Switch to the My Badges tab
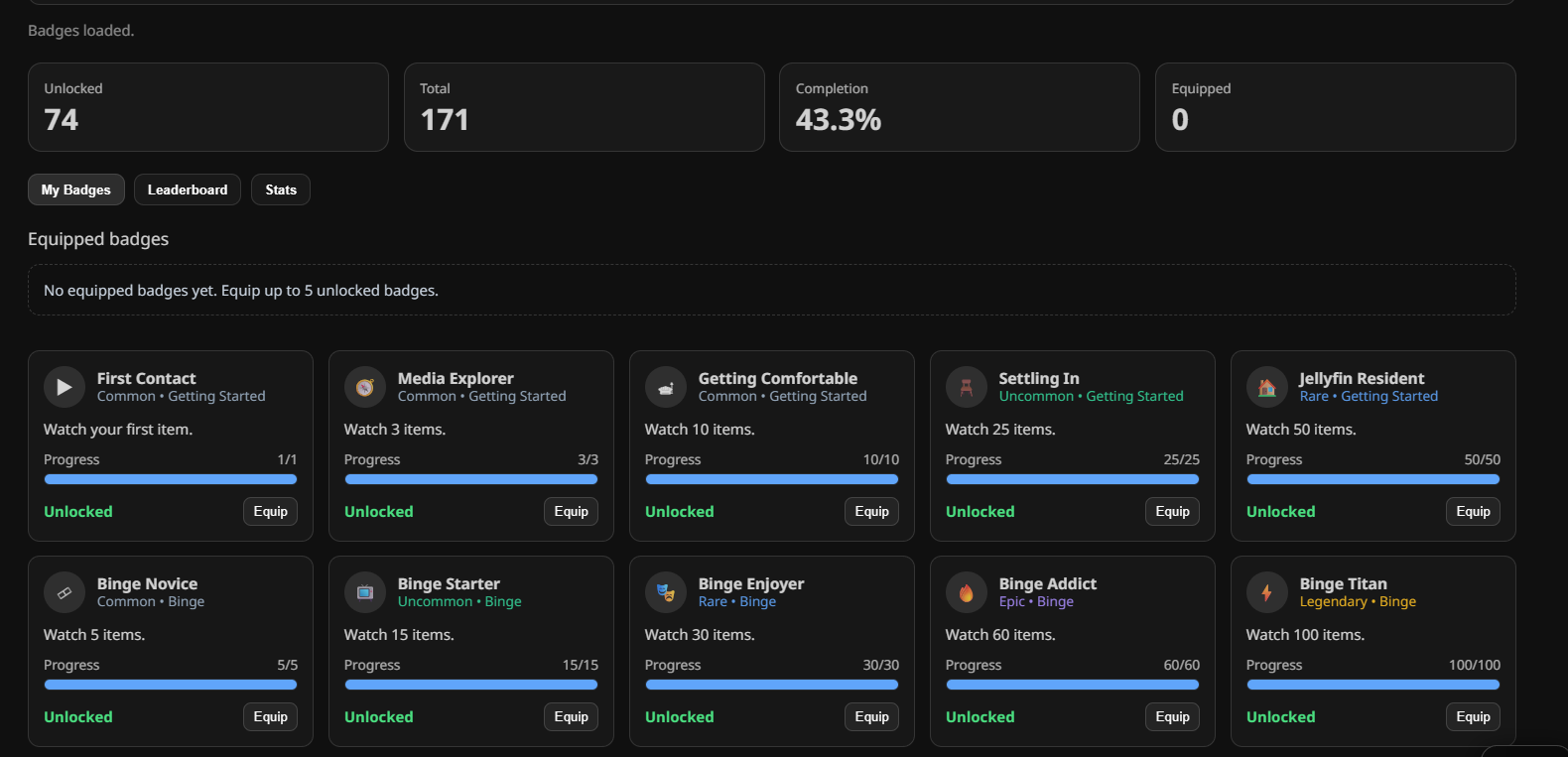1568x757 pixels. [x=76, y=189]
